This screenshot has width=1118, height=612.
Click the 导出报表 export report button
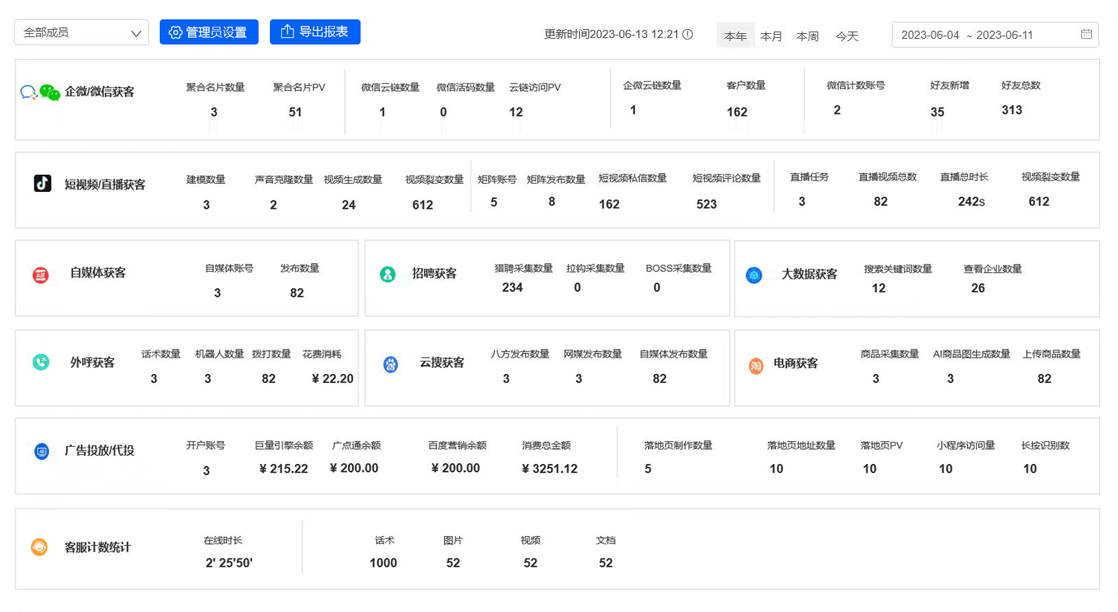click(x=315, y=32)
